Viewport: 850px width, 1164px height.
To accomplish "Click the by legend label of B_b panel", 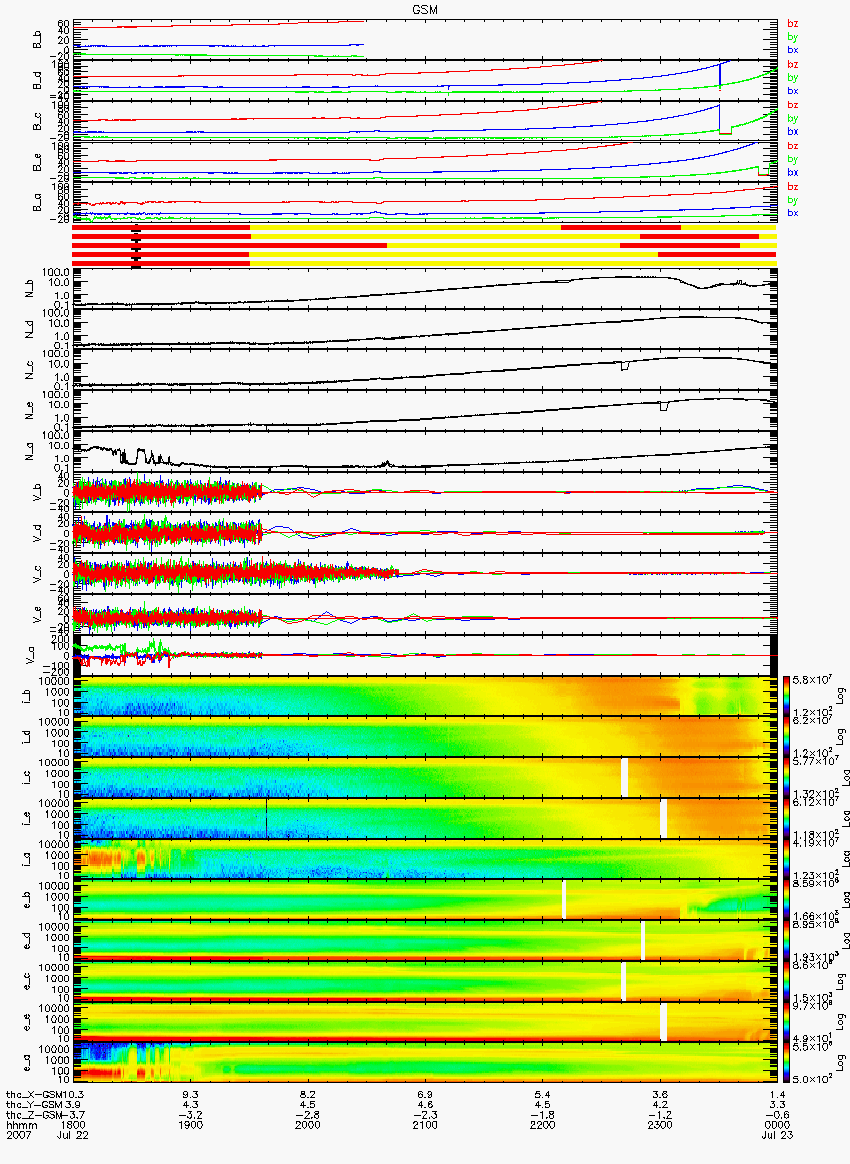I will click(x=793, y=37).
